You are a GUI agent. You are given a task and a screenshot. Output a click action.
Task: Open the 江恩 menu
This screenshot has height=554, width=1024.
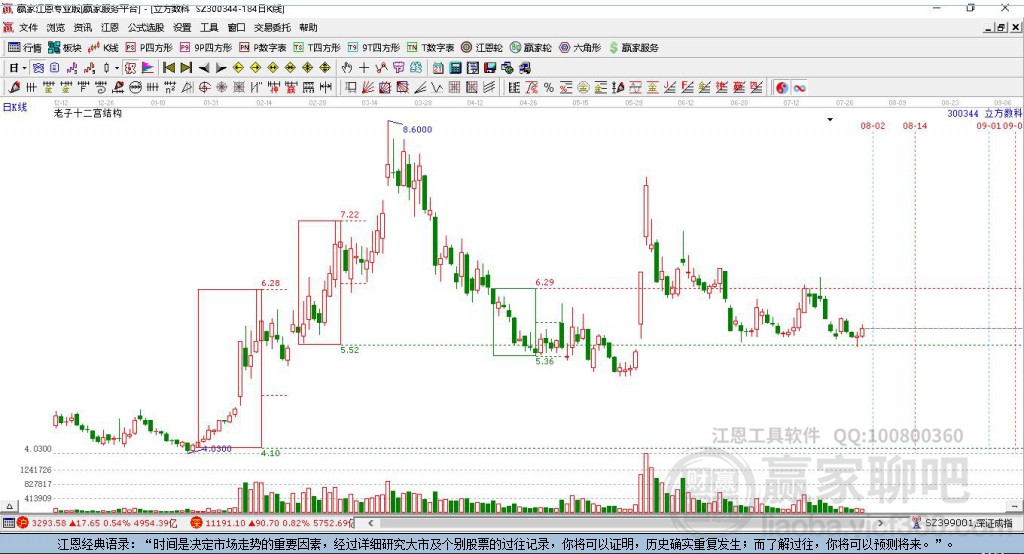(110, 27)
